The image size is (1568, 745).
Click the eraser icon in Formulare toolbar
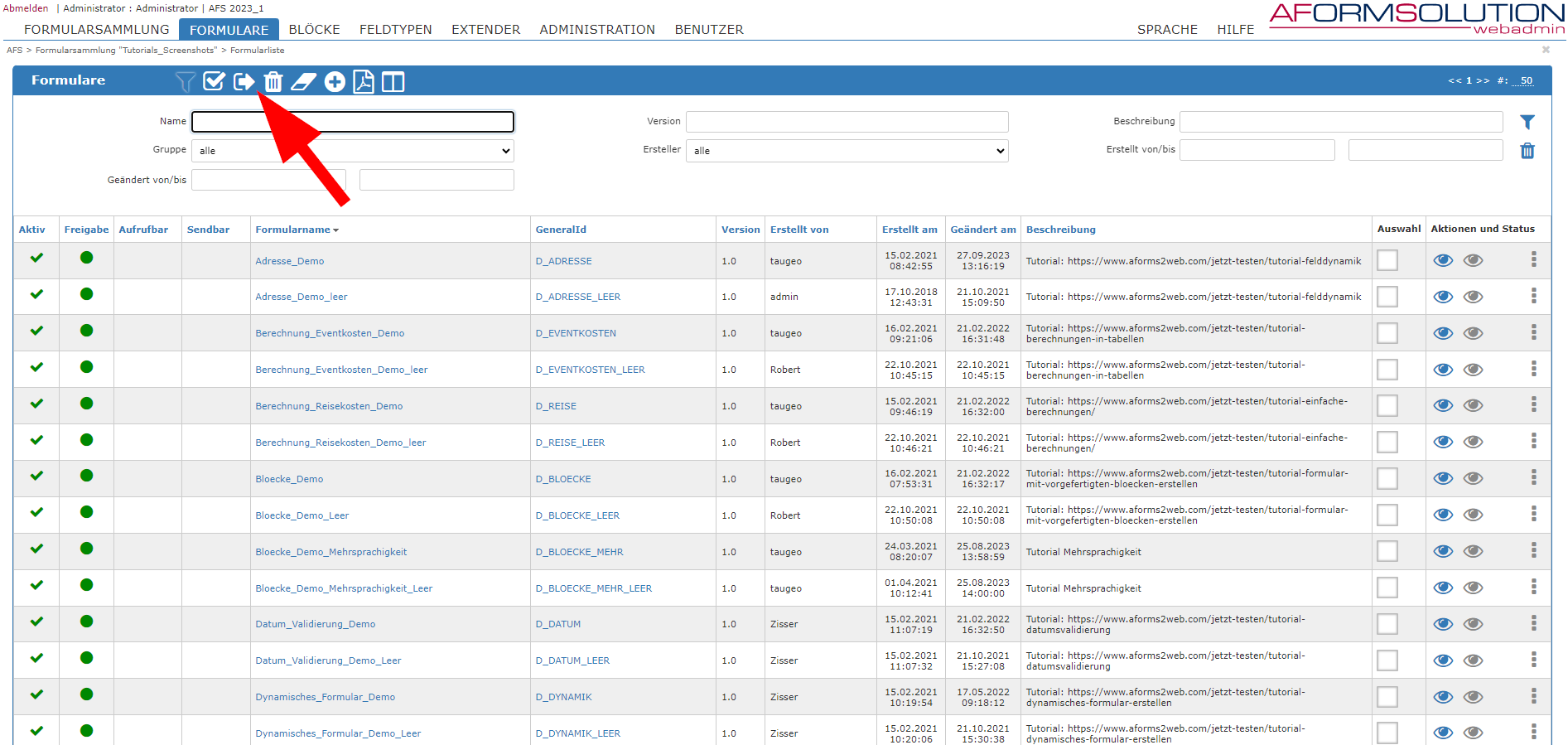tap(304, 81)
